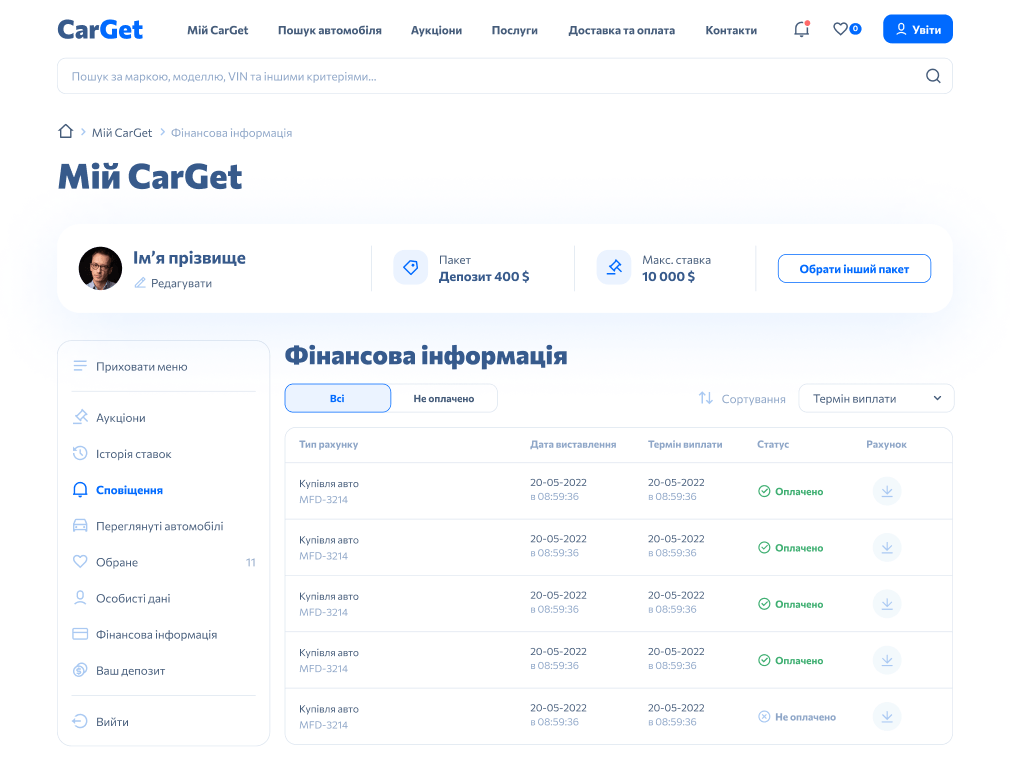Click the search magnifier icon

click(x=933, y=76)
